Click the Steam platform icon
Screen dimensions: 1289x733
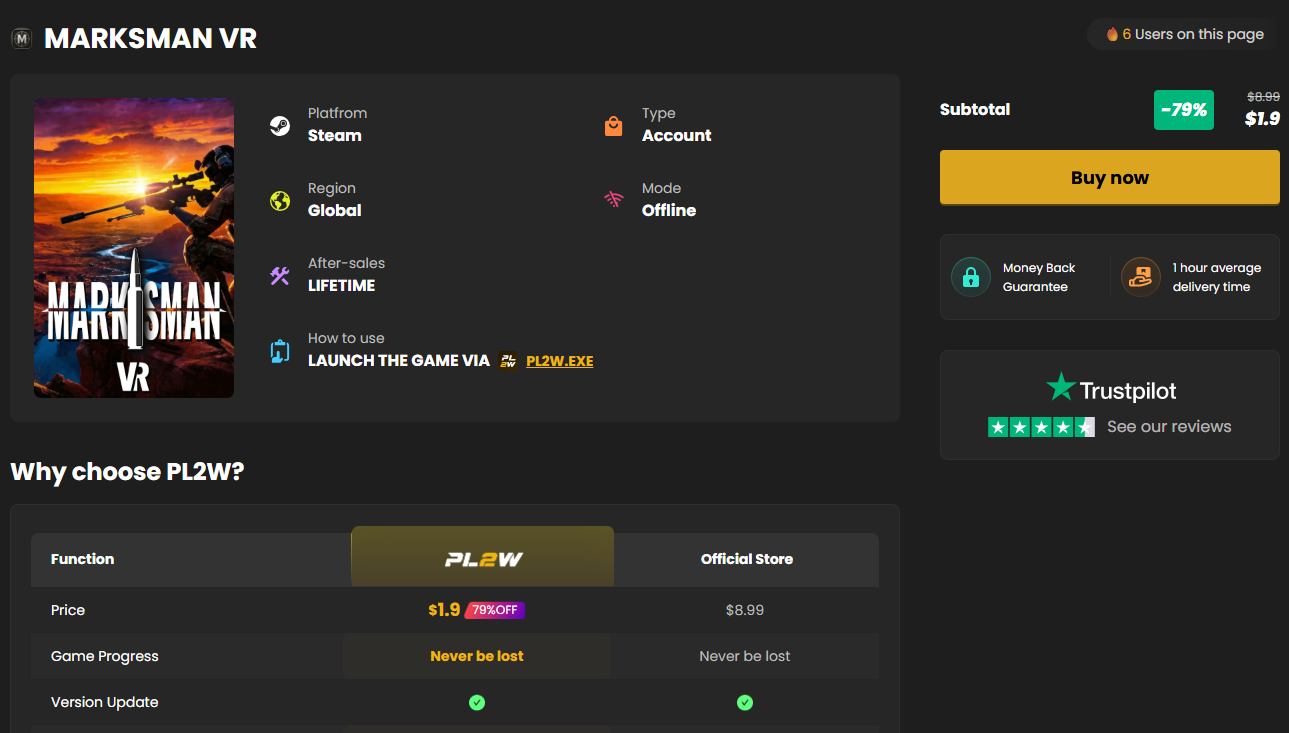coord(280,126)
